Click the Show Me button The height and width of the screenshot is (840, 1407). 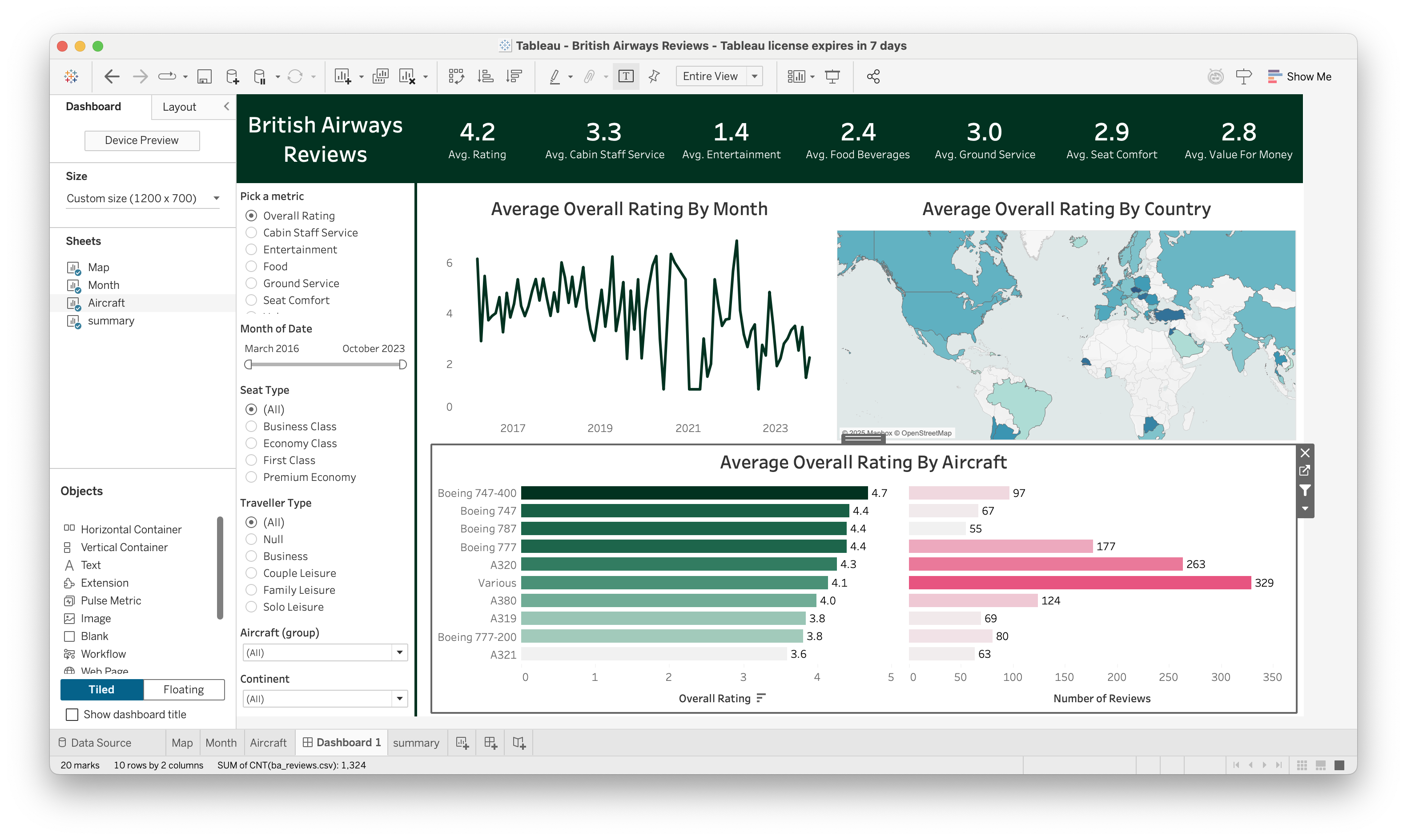coord(1299,76)
